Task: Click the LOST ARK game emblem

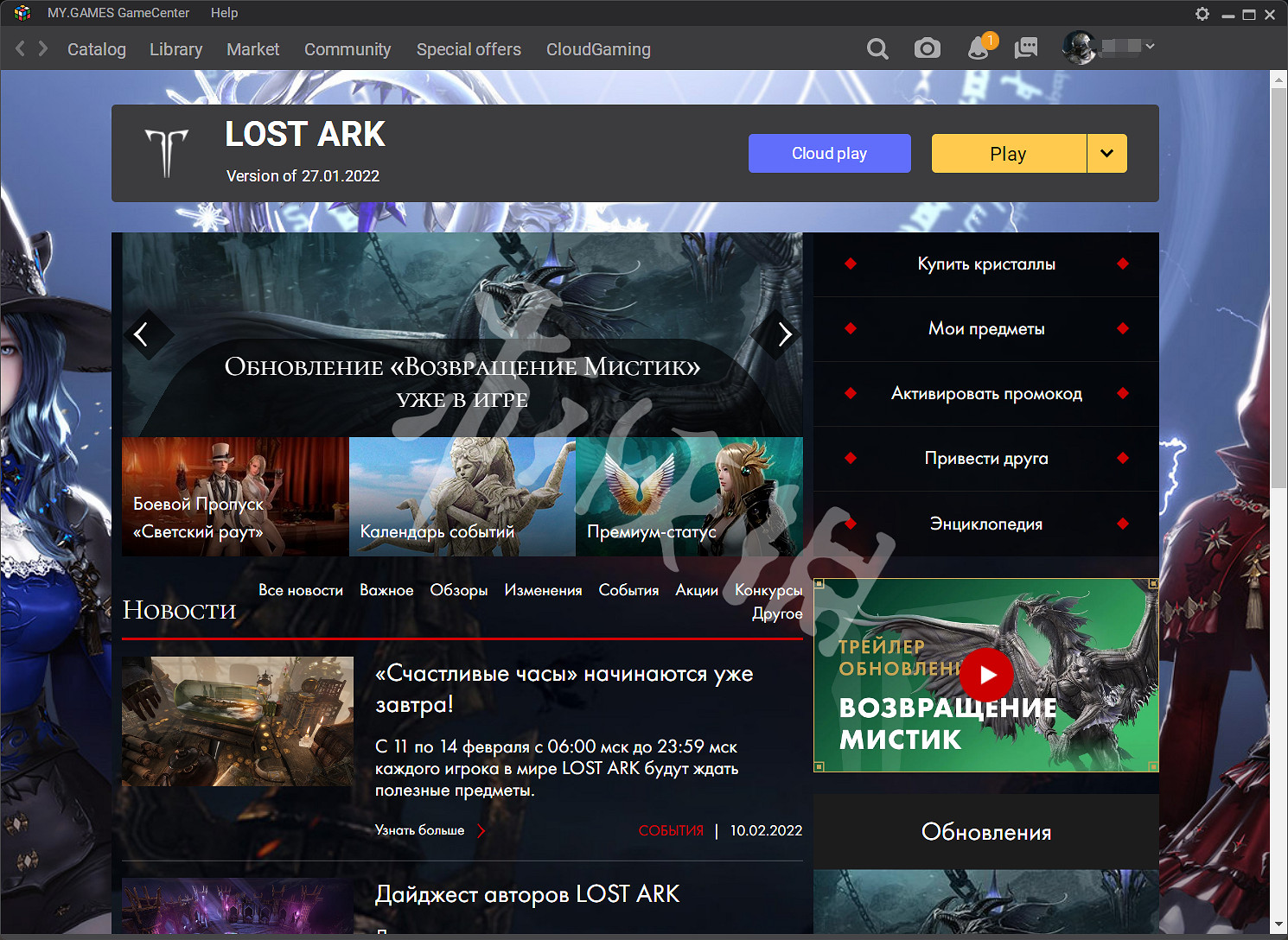Action: pyautogui.click(x=167, y=153)
